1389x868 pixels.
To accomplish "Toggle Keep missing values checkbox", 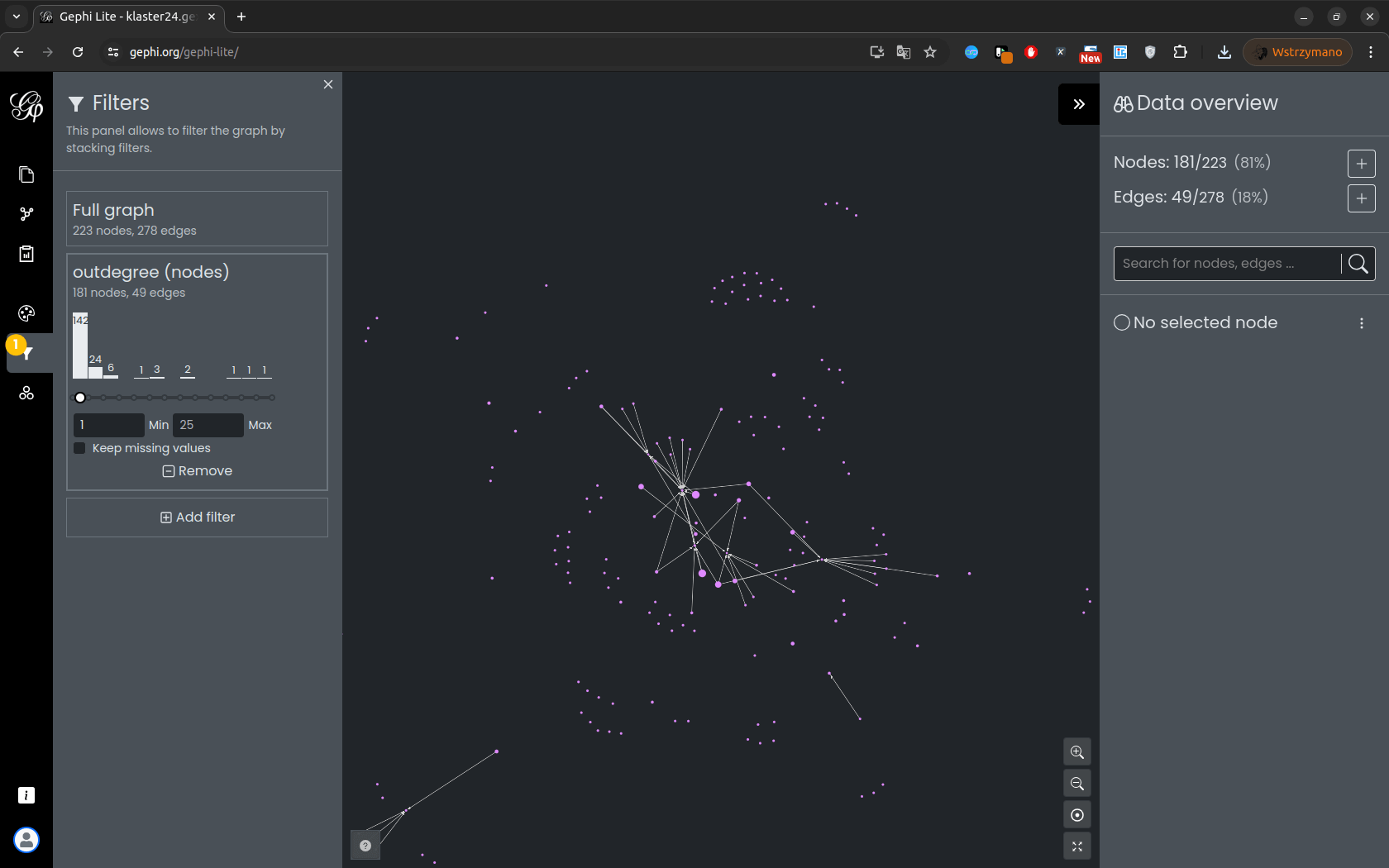I will click(x=79, y=448).
